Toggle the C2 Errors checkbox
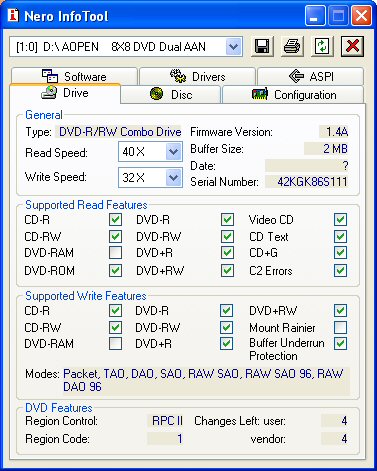 pyautogui.click(x=341, y=270)
